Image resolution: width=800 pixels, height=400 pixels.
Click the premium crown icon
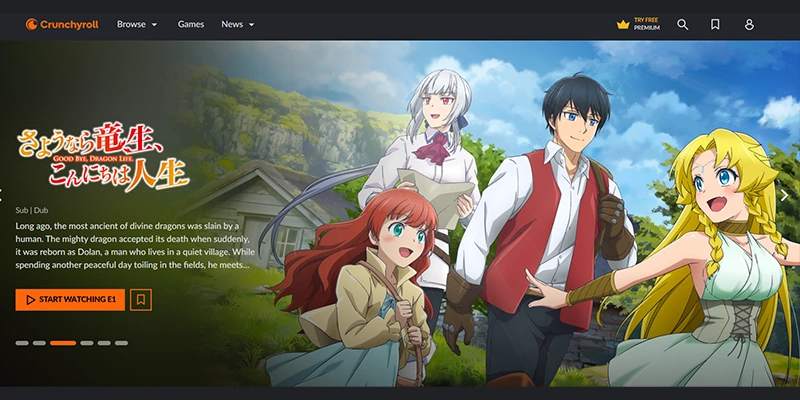(x=623, y=24)
